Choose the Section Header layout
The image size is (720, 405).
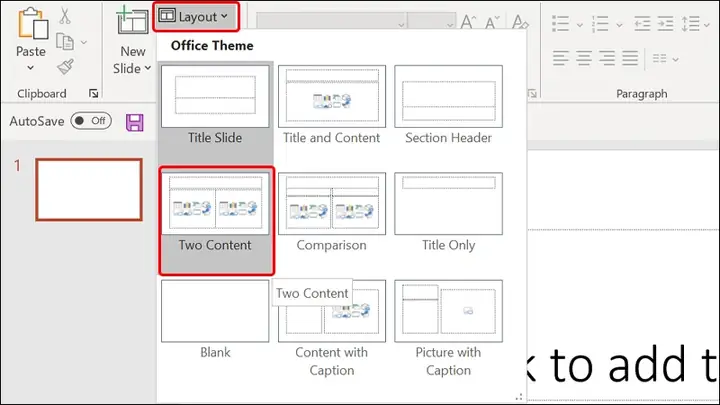coord(448,106)
